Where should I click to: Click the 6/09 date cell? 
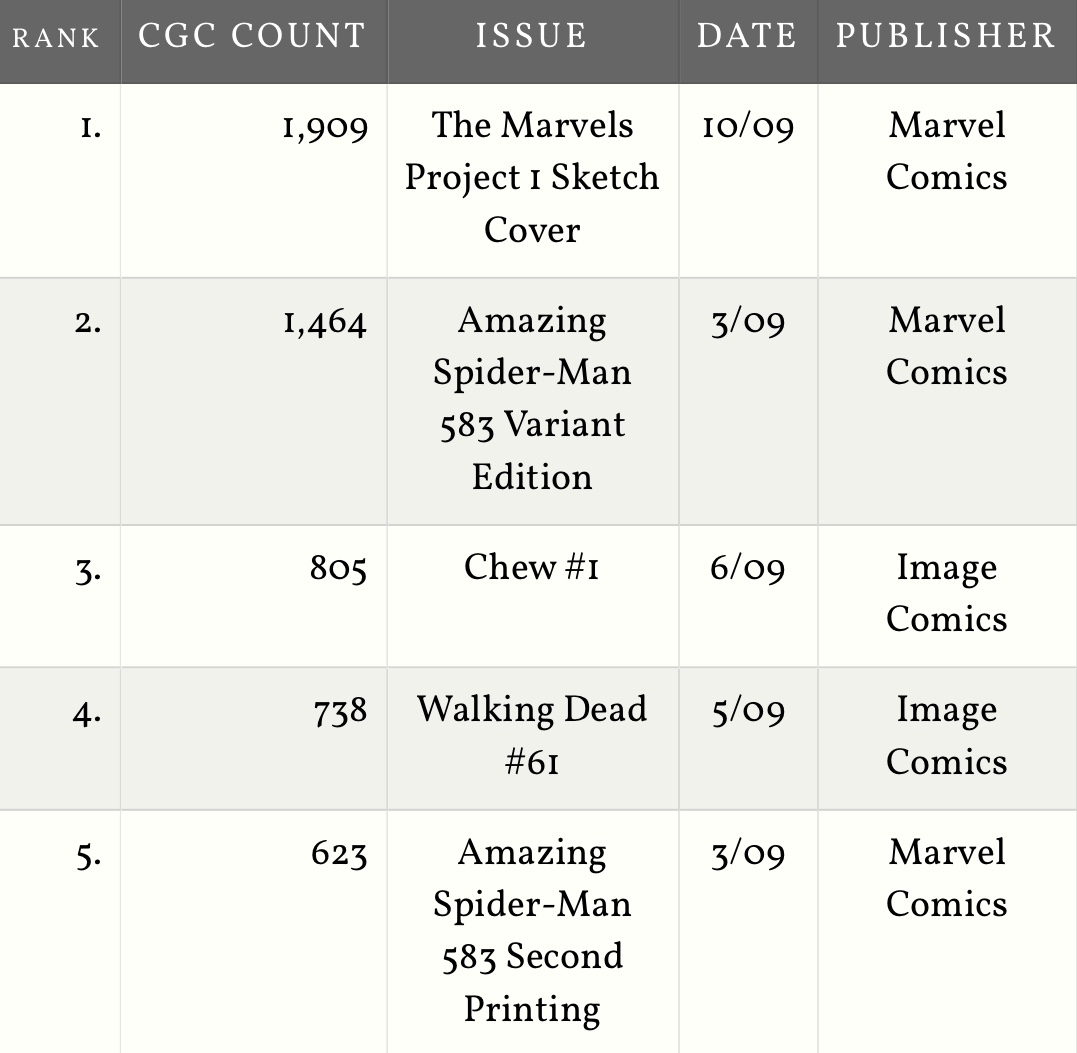(748, 569)
